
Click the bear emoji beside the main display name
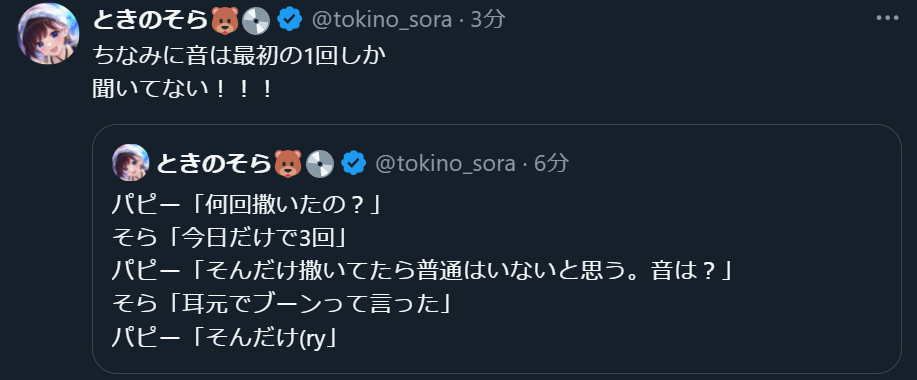tap(225, 20)
